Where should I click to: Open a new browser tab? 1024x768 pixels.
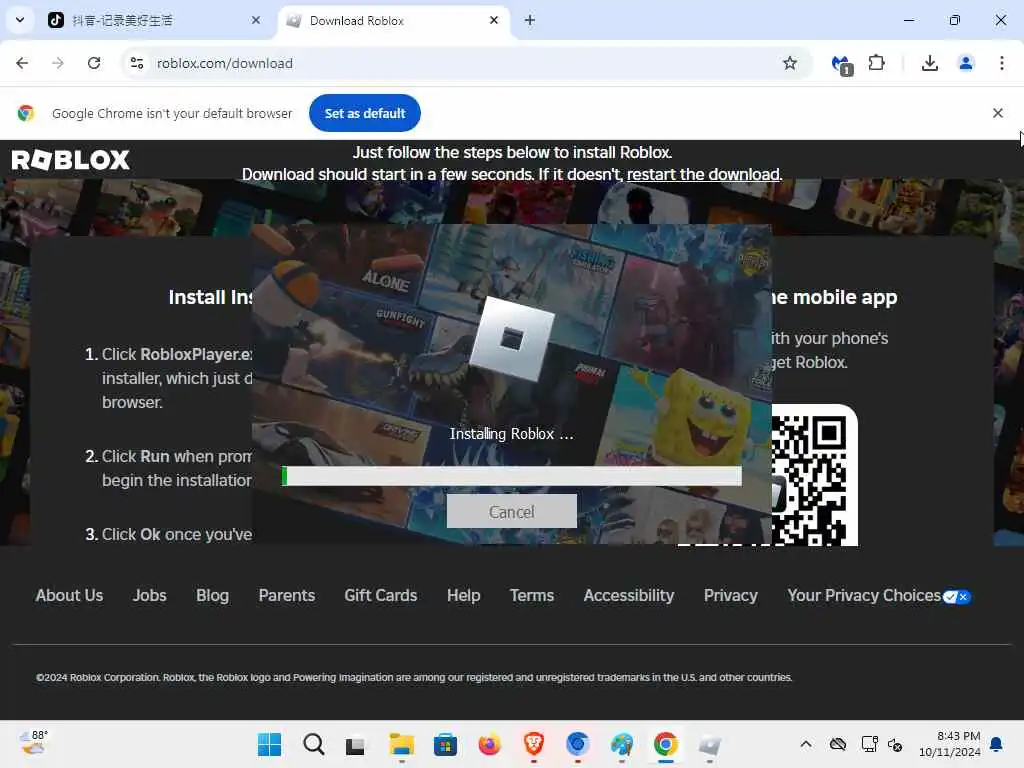pyautogui.click(x=530, y=20)
